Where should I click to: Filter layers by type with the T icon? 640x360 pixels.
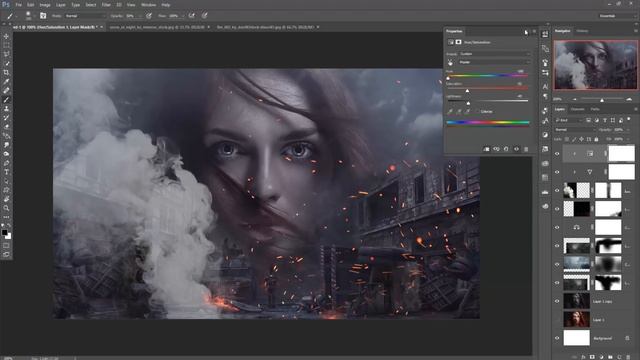[605, 120]
